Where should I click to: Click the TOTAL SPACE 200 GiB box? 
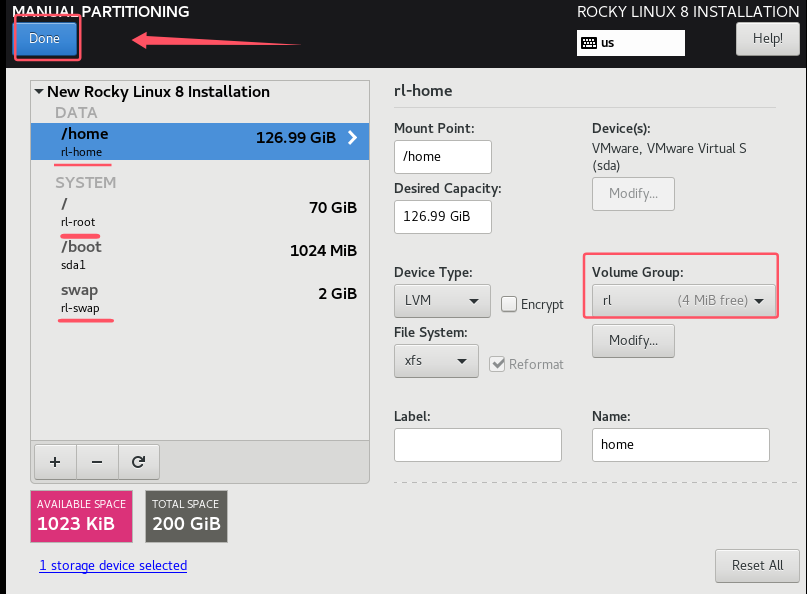pos(186,516)
